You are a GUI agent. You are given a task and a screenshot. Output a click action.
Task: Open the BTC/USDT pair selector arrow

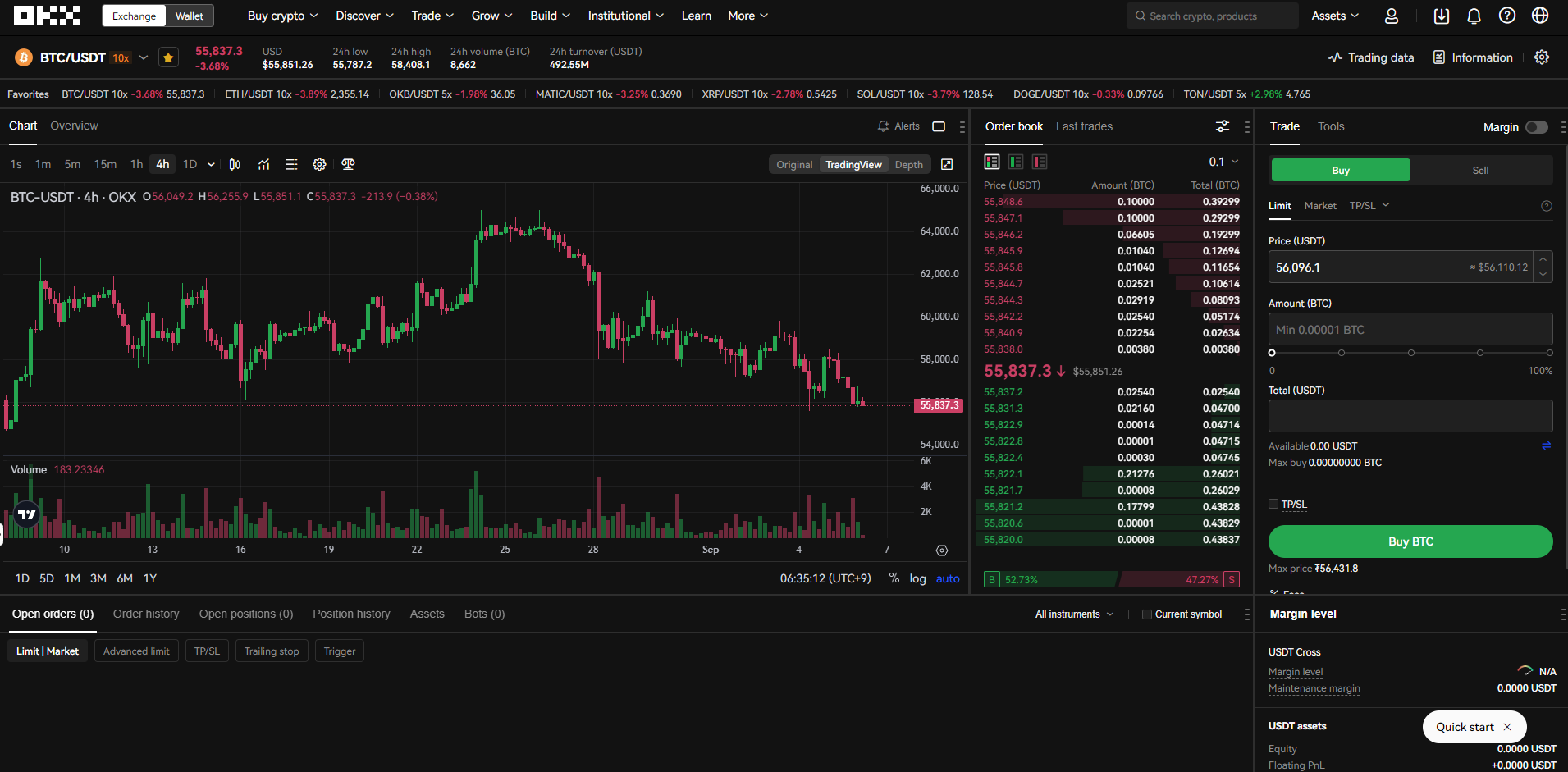pyautogui.click(x=144, y=57)
